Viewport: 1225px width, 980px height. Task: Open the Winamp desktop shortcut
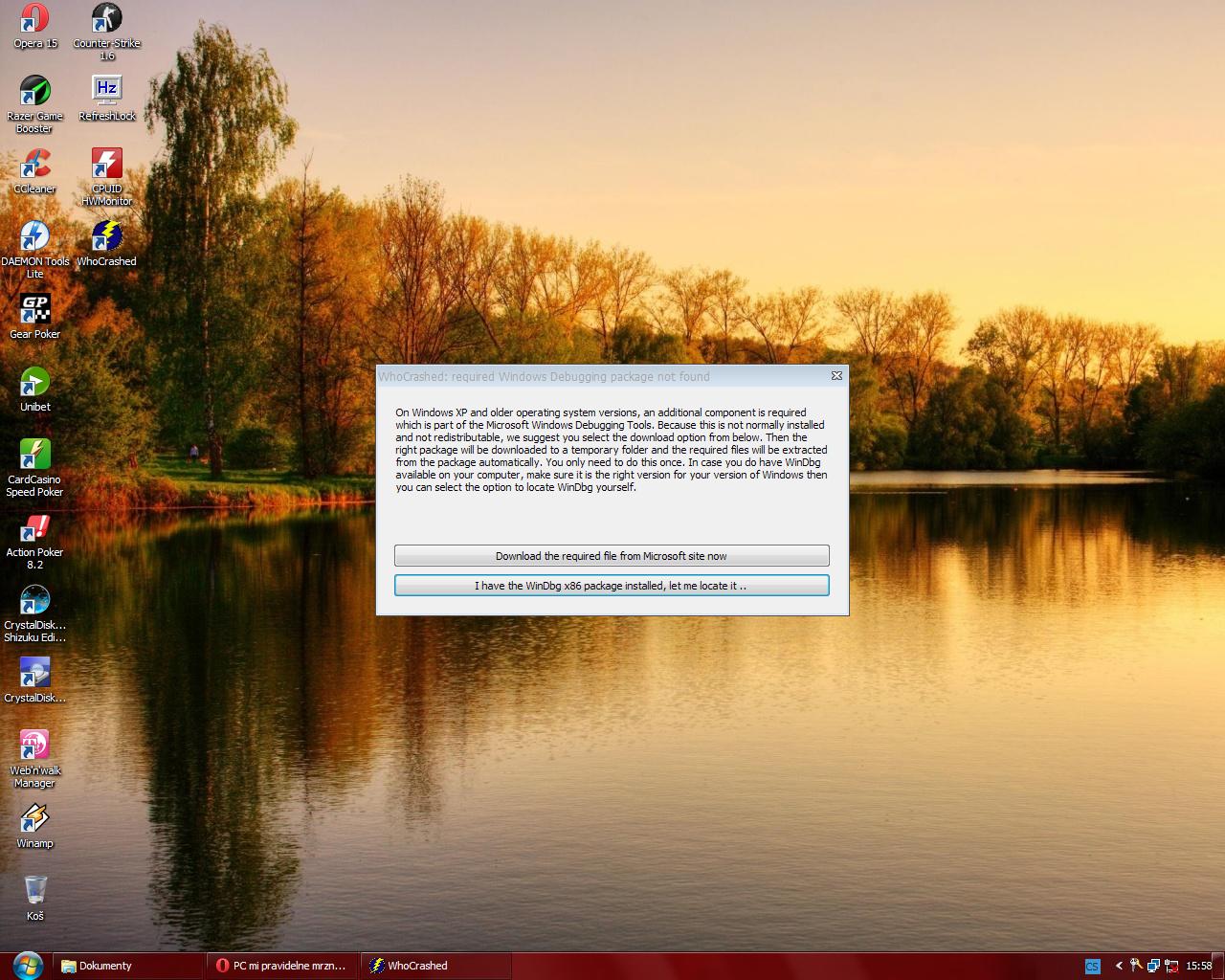[34, 819]
